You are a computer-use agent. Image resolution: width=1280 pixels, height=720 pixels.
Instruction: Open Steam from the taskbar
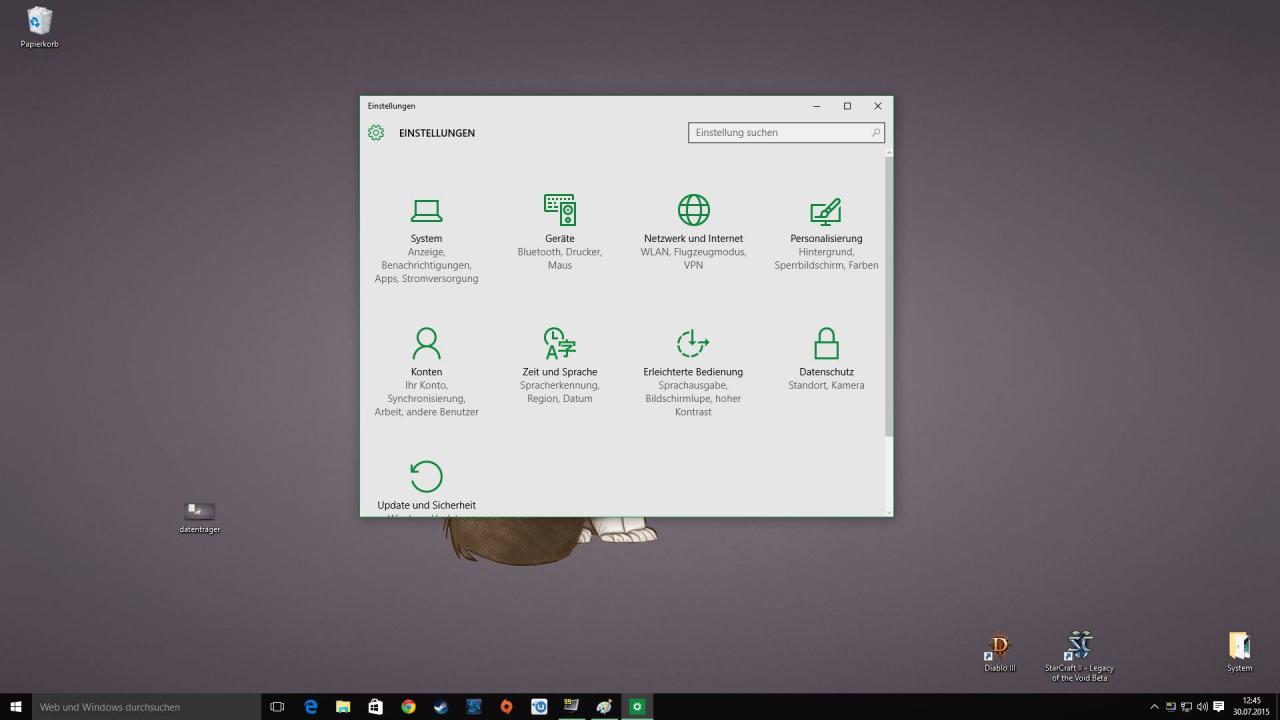click(x=441, y=707)
